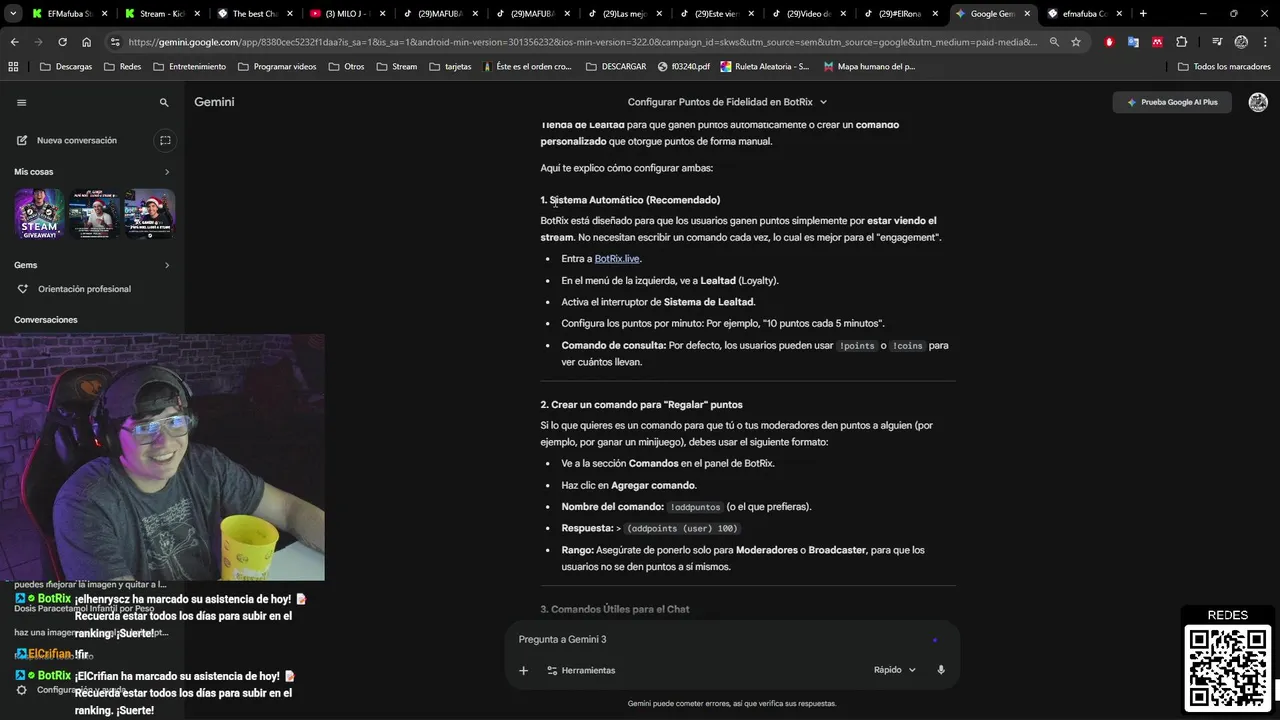Activate the microphone voice input
Image resolution: width=1280 pixels, height=720 pixels.
click(941, 670)
